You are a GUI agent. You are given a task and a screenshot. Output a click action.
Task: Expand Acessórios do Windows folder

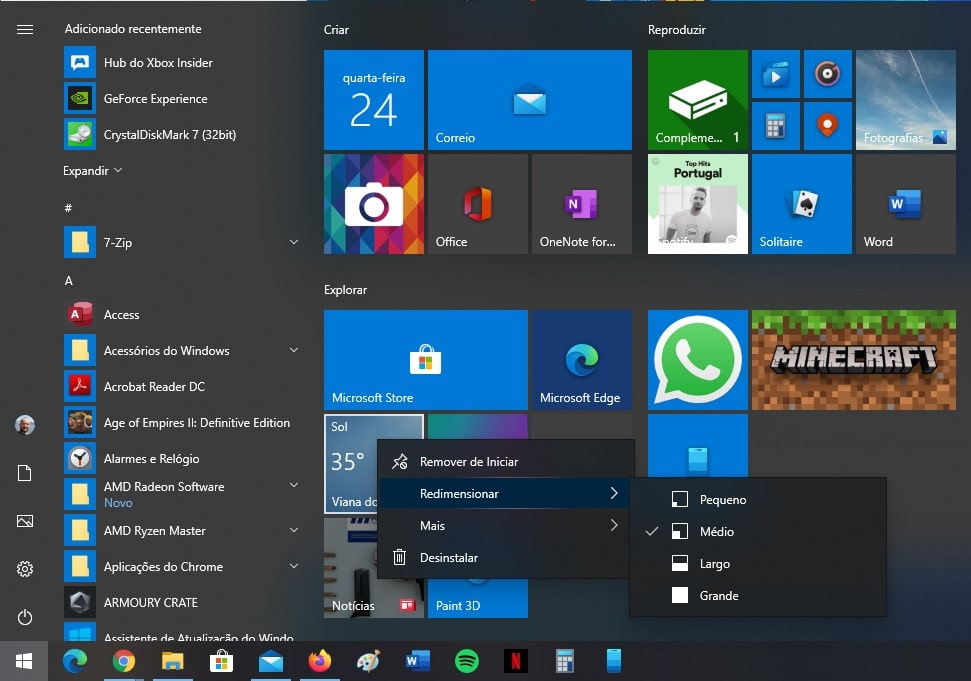294,350
